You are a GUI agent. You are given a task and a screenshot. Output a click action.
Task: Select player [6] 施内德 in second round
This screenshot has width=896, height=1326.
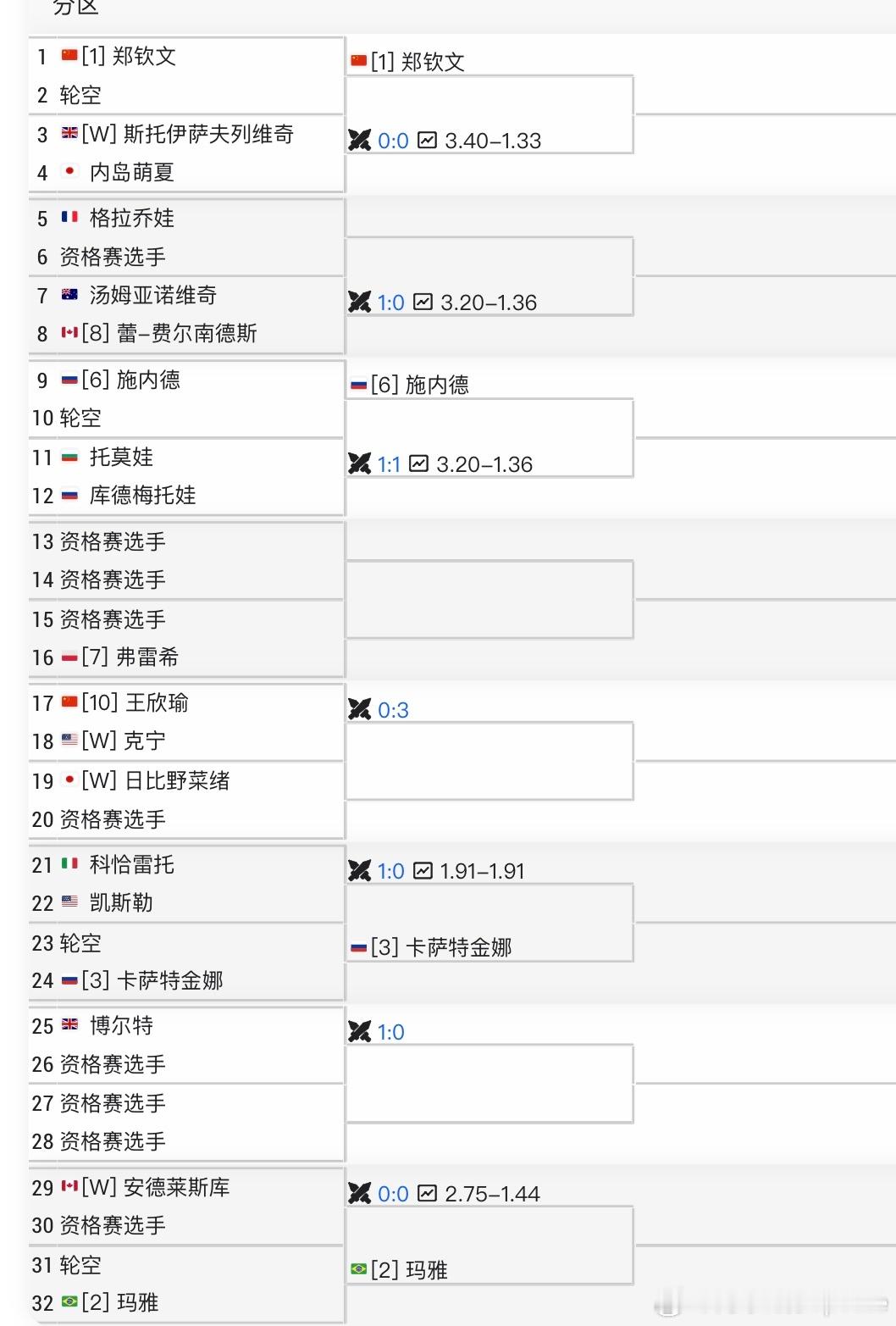click(x=420, y=386)
